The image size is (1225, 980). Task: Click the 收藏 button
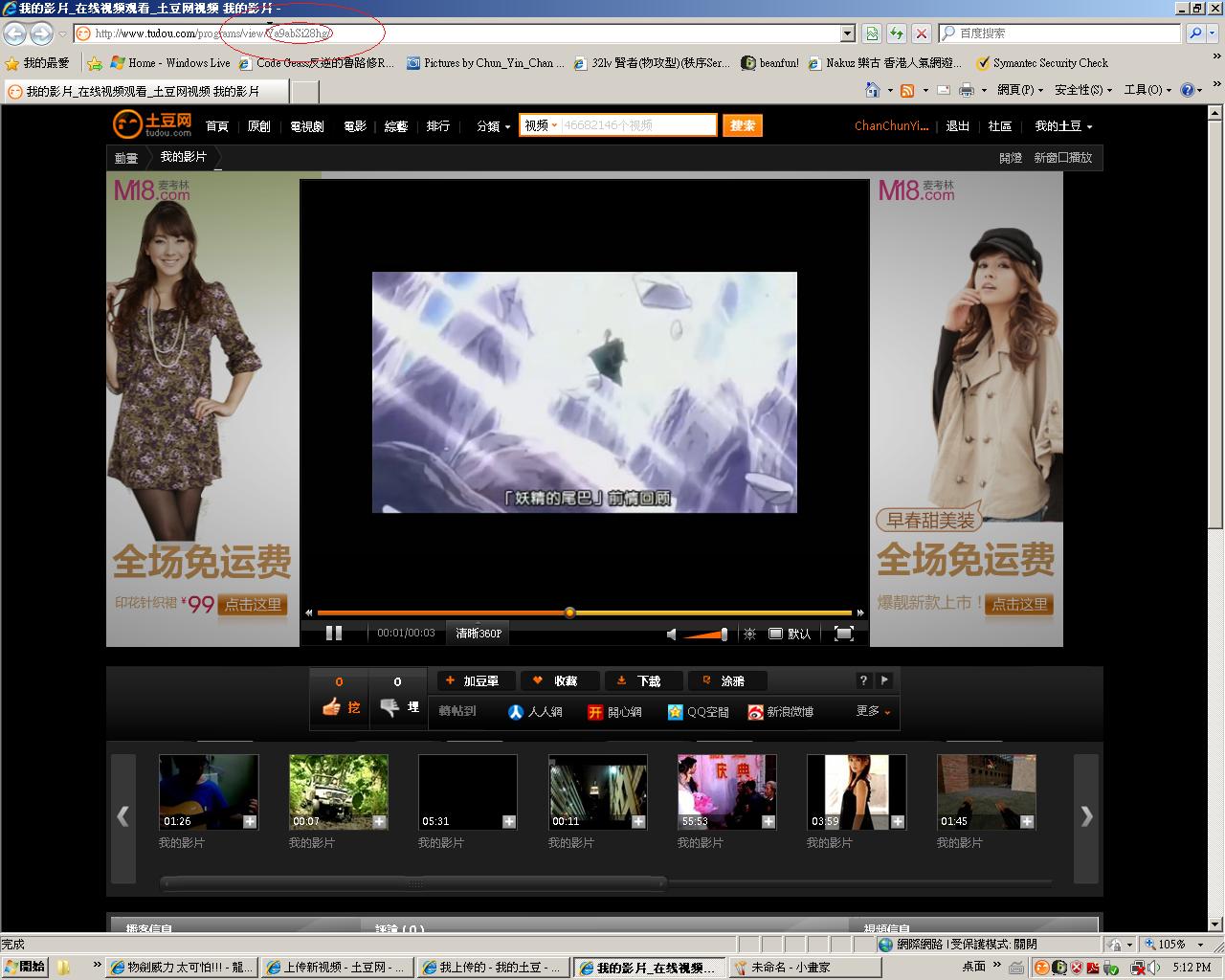(x=561, y=680)
